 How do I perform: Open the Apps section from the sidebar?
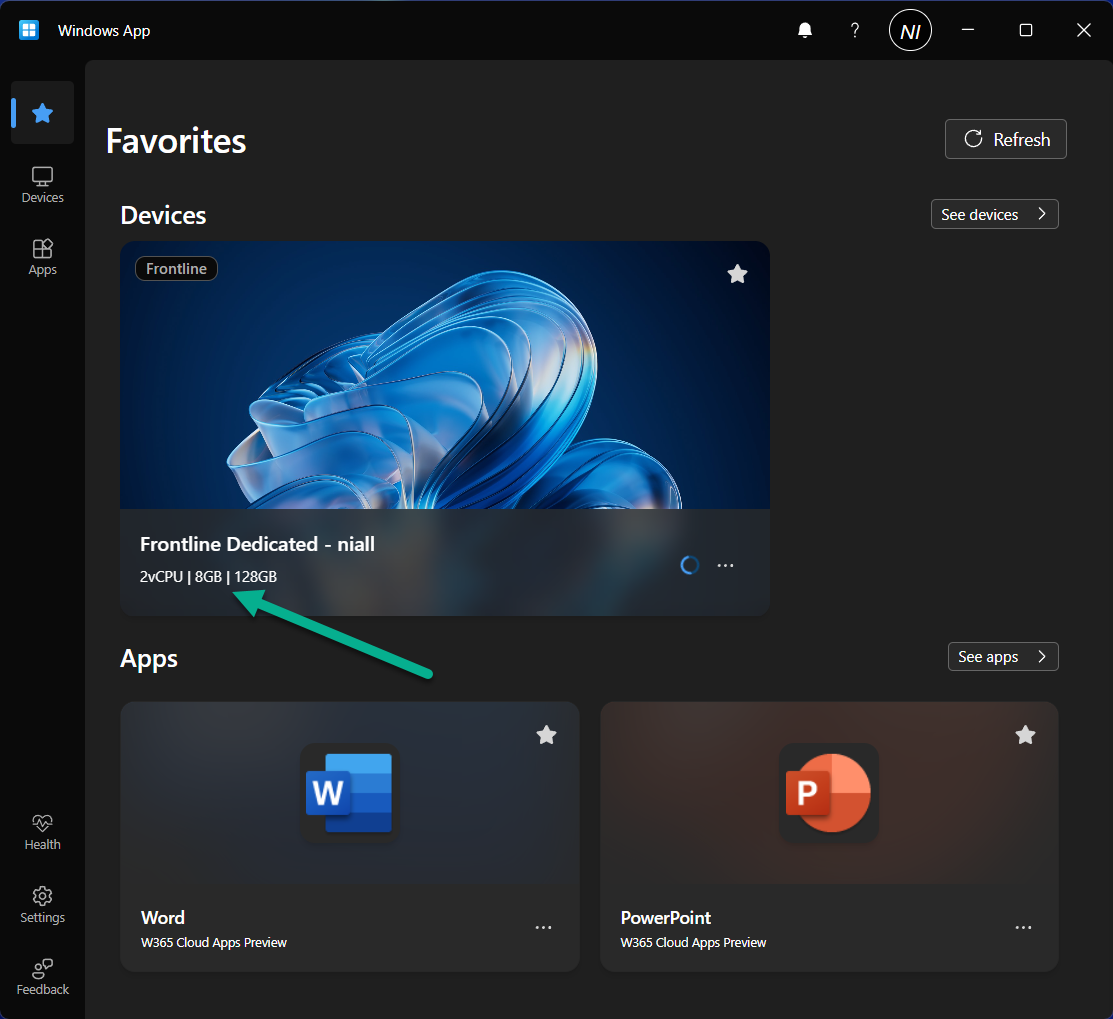(x=42, y=256)
